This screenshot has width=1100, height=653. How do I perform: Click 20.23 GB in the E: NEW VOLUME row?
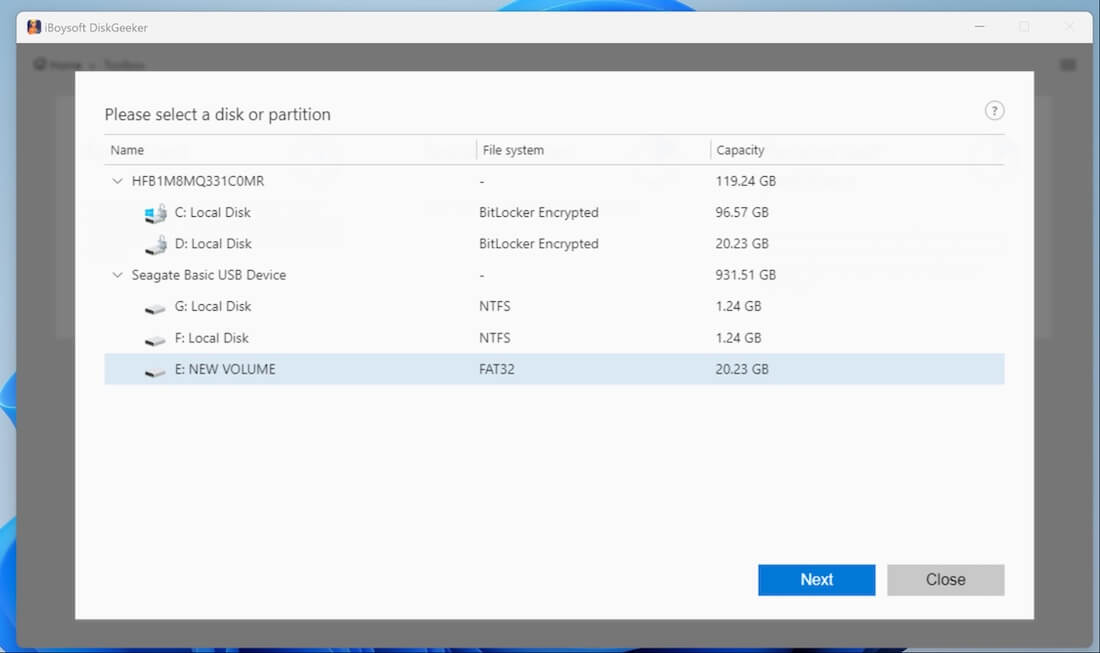click(x=742, y=369)
